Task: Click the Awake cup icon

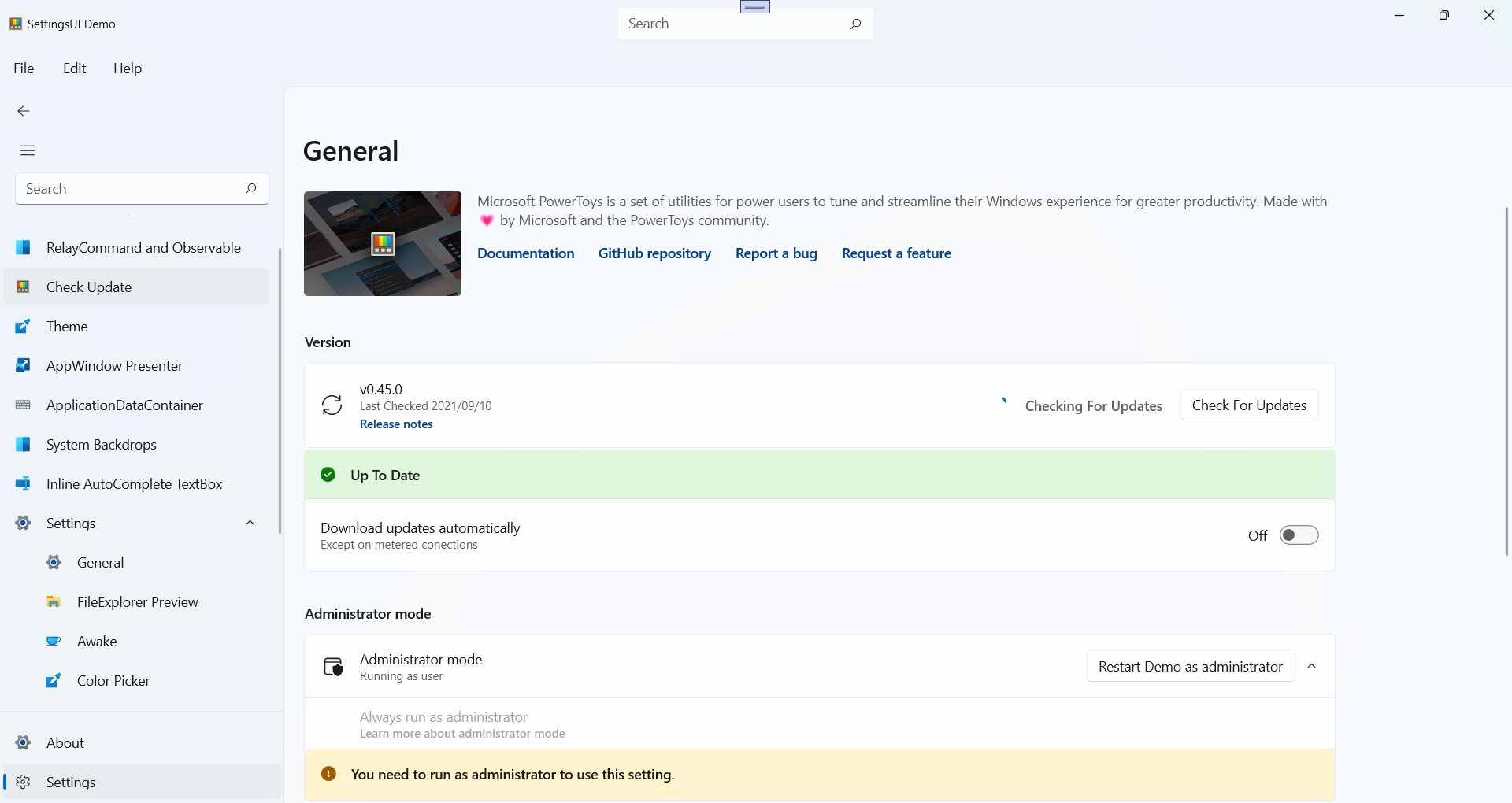Action: (x=54, y=642)
